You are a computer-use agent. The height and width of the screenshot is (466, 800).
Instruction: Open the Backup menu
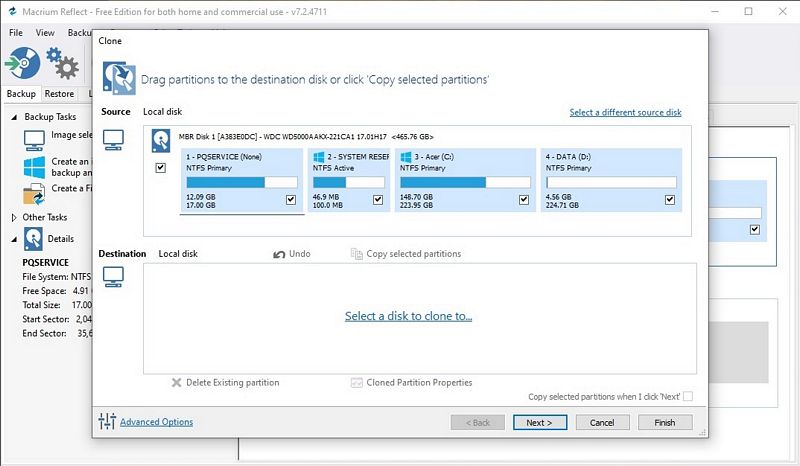click(80, 33)
